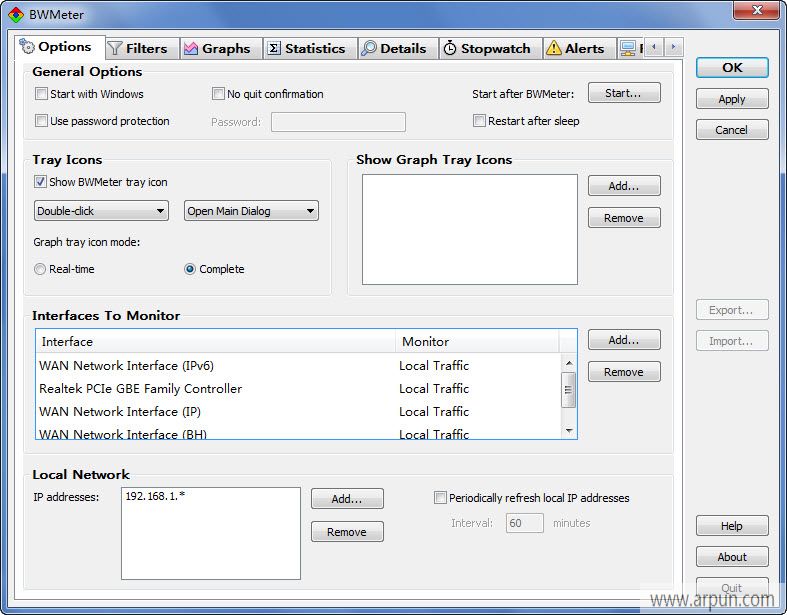Click Add... for Interfaces To Monitor

pos(624,340)
